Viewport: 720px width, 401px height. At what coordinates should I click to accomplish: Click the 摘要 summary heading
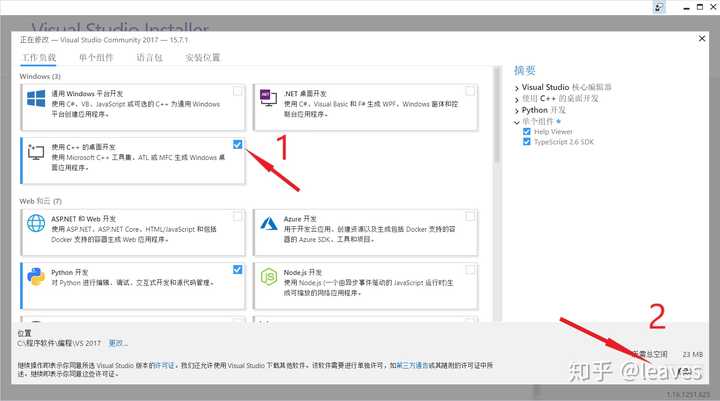click(x=525, y=70)
